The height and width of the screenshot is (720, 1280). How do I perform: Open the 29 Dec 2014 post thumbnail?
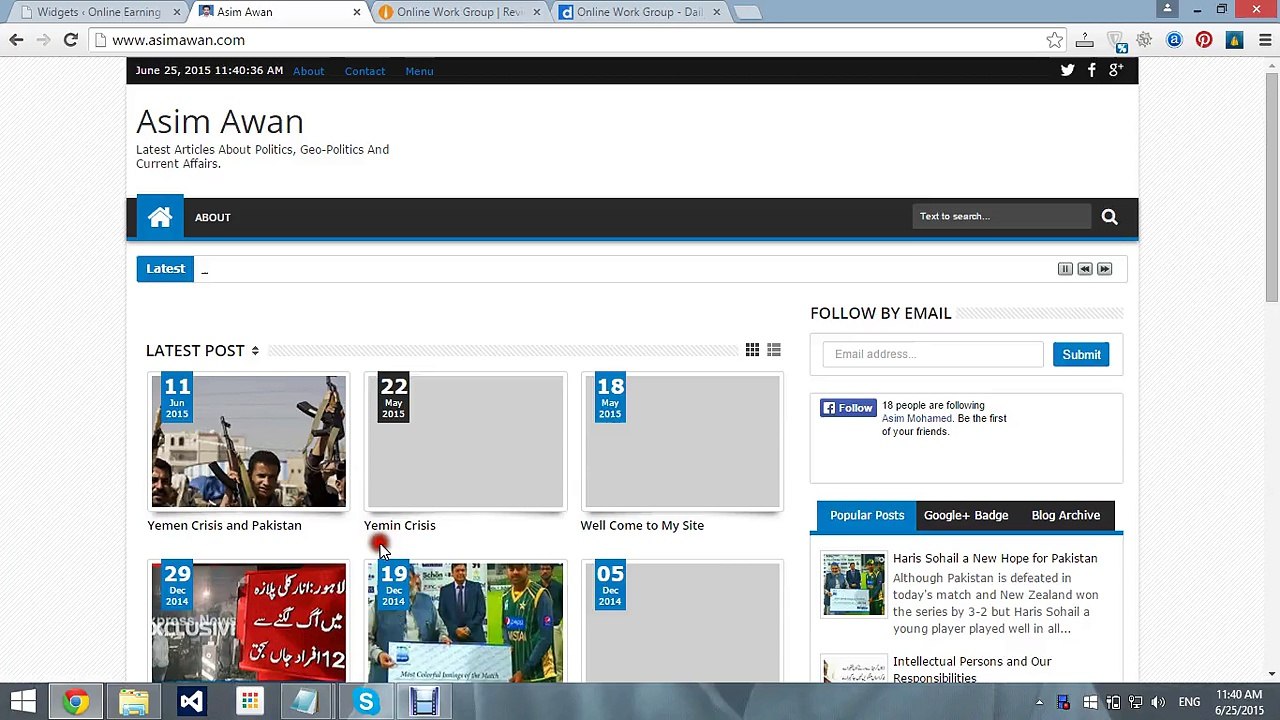pyautogui.click(x=248, y=622)
